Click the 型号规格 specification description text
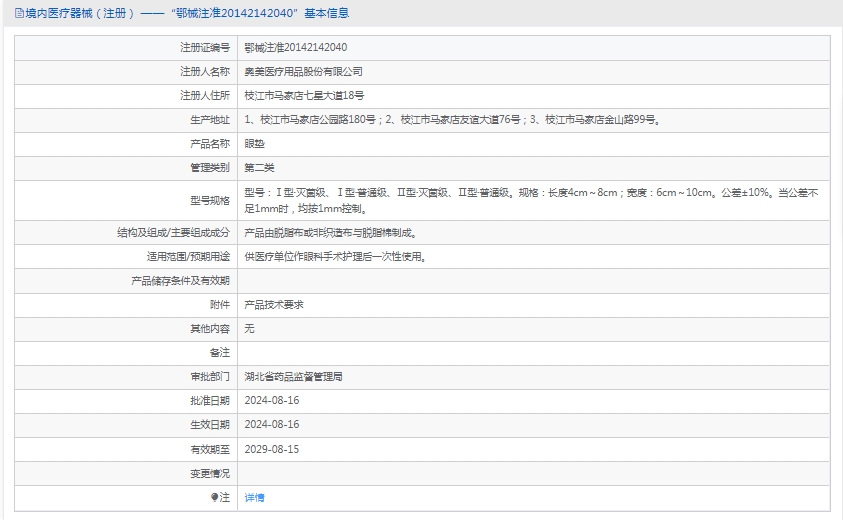This screenshot has width=843, height=520. click(x=530, y=200)
